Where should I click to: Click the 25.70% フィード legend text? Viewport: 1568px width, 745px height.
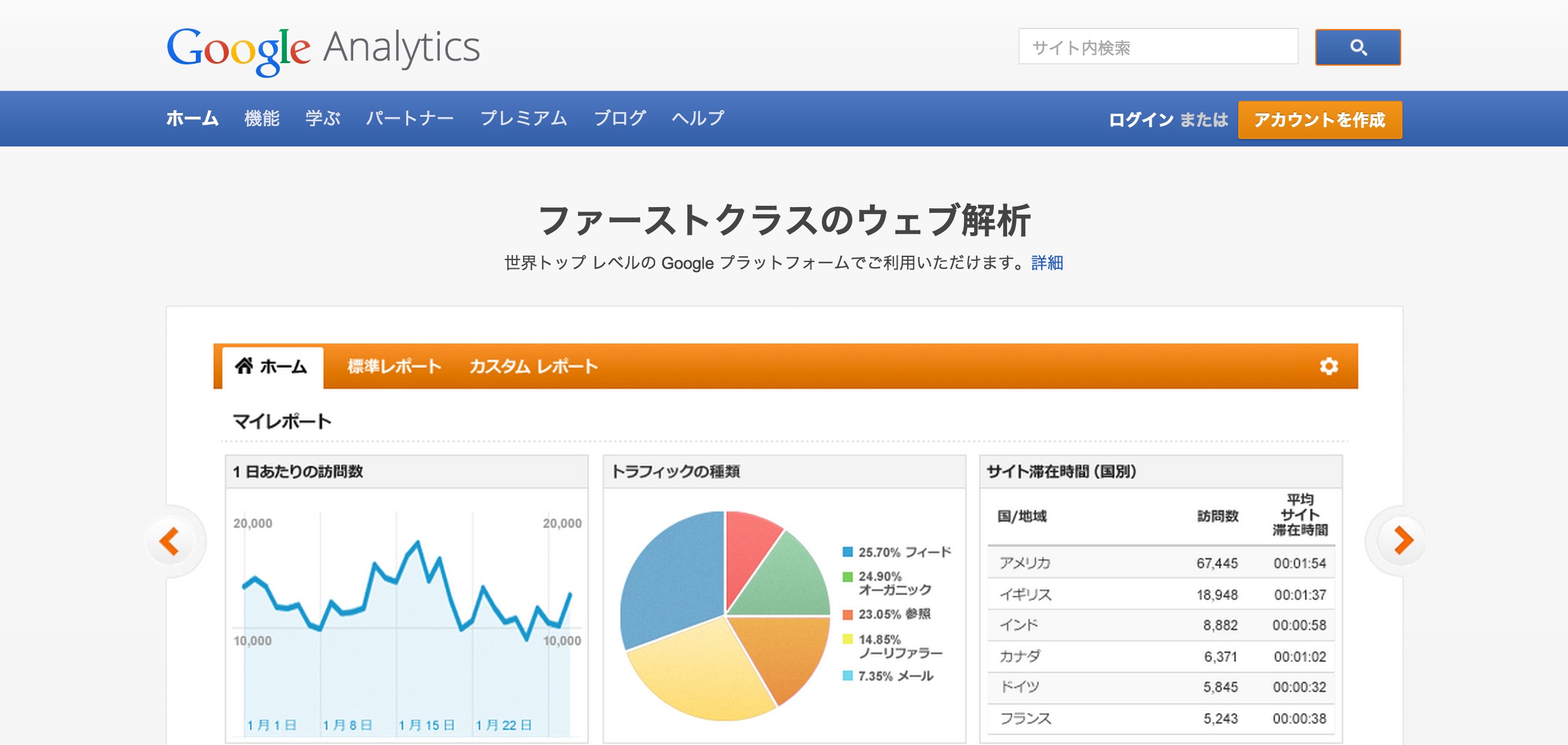click(905, 552)
